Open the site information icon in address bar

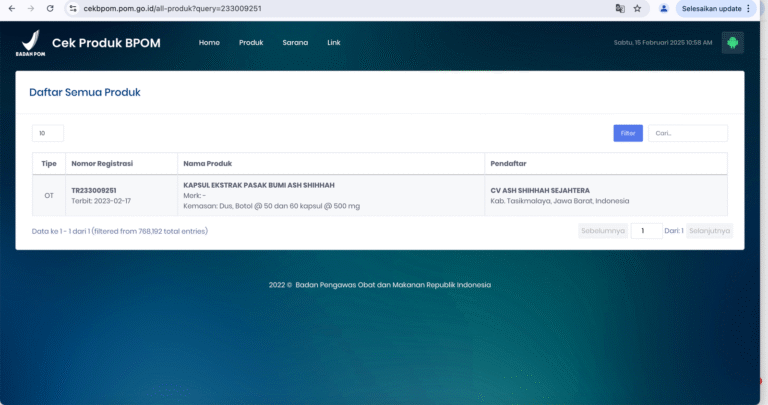(73, 8)
